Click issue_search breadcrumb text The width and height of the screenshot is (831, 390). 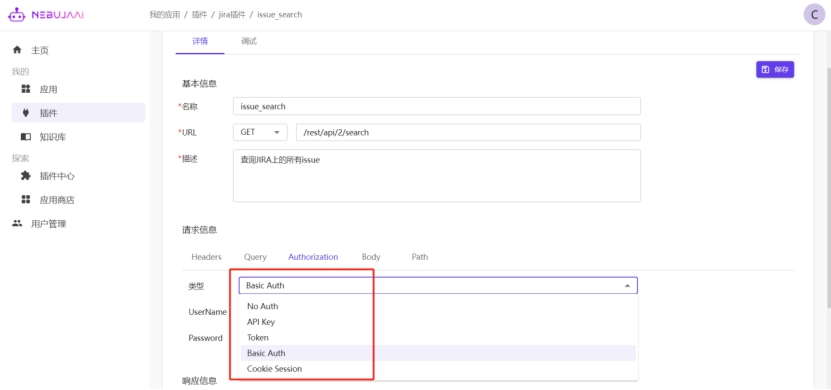(279, 15)
